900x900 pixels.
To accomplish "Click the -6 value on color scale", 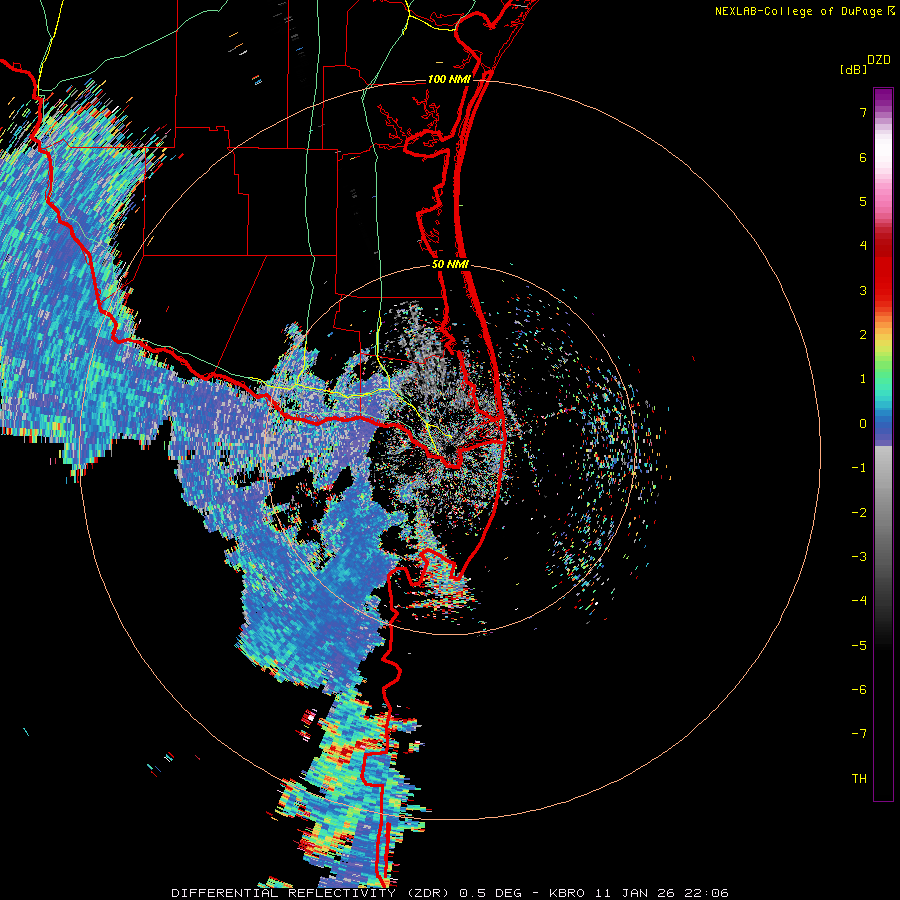I will click(859, 690).
